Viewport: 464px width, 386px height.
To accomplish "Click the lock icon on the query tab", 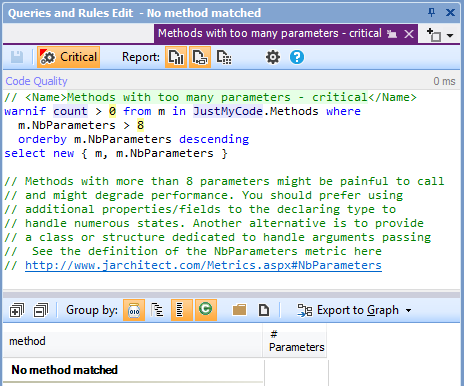I will click(x=392, y=34).
